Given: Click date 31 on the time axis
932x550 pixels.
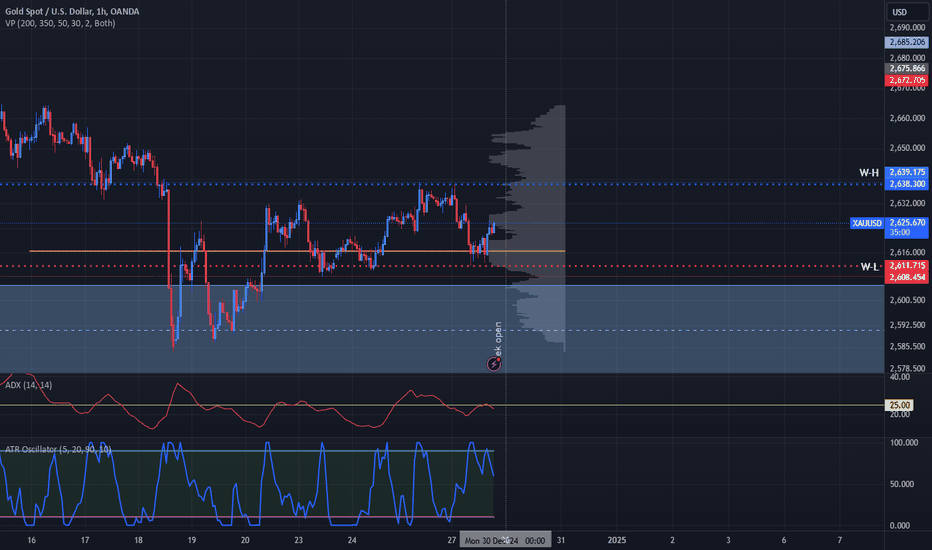Looking at the screenshot, I should 561,540.
